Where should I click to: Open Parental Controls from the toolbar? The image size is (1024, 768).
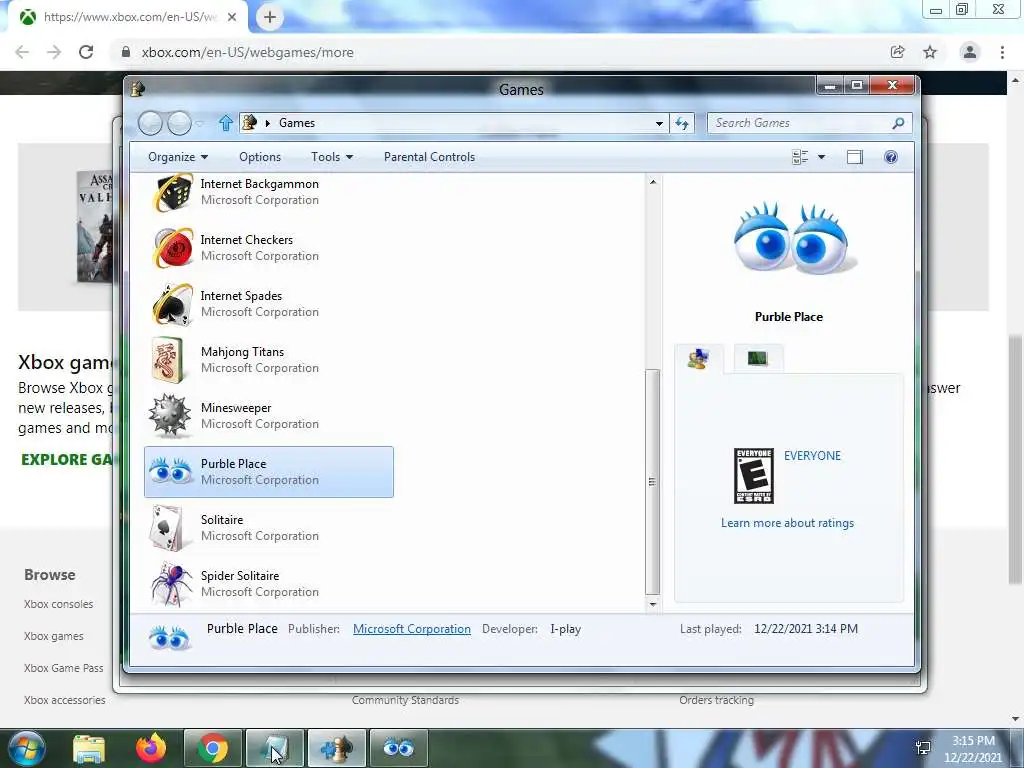429,157
